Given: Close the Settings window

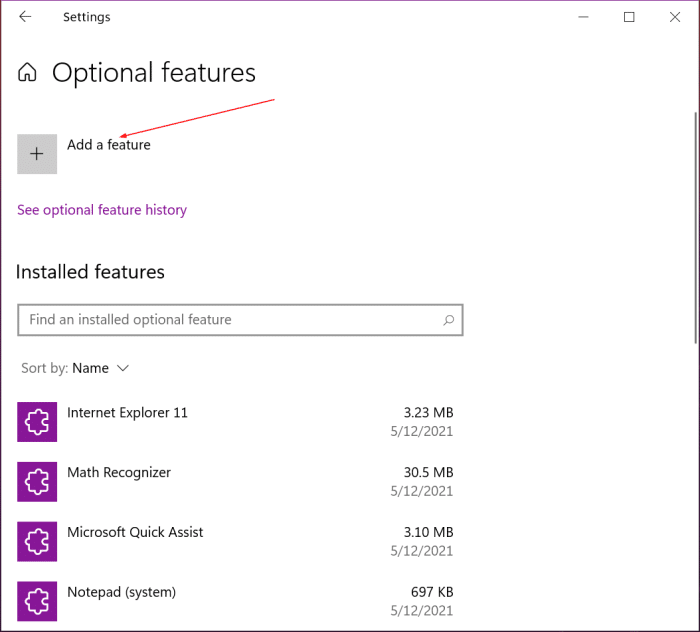Looking at the screenshot, I should click(675, 17).
